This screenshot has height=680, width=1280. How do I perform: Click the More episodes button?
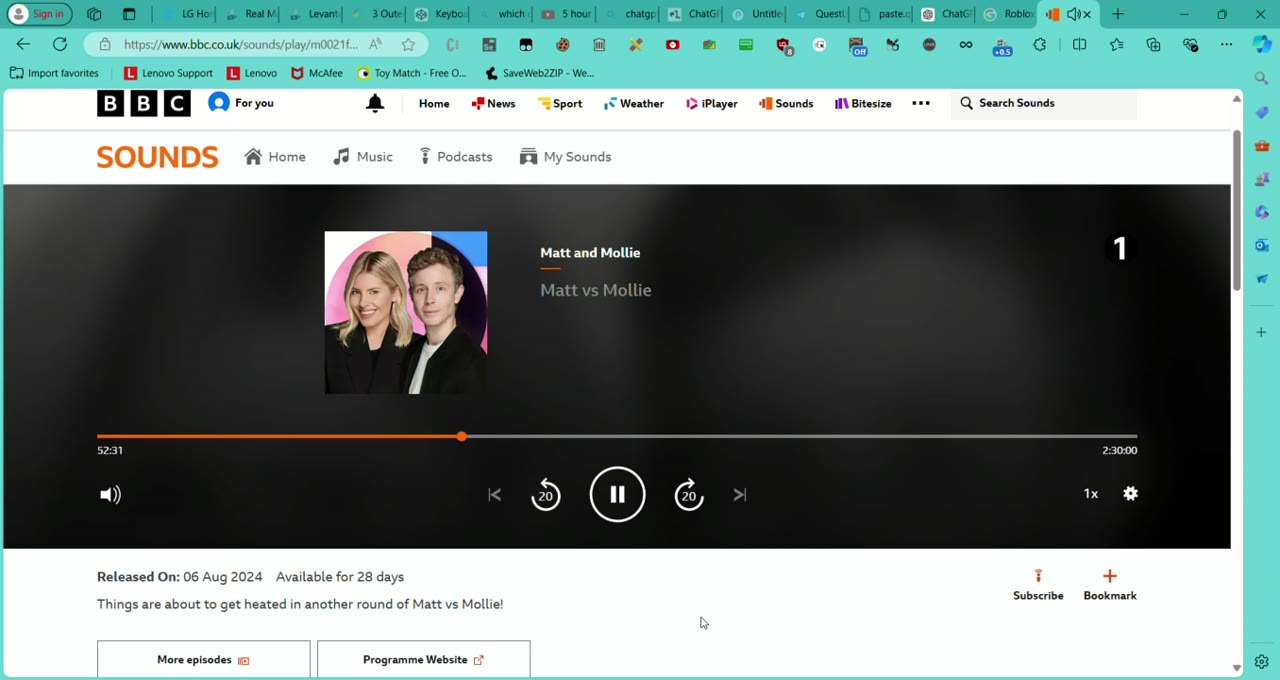(204, 660)
